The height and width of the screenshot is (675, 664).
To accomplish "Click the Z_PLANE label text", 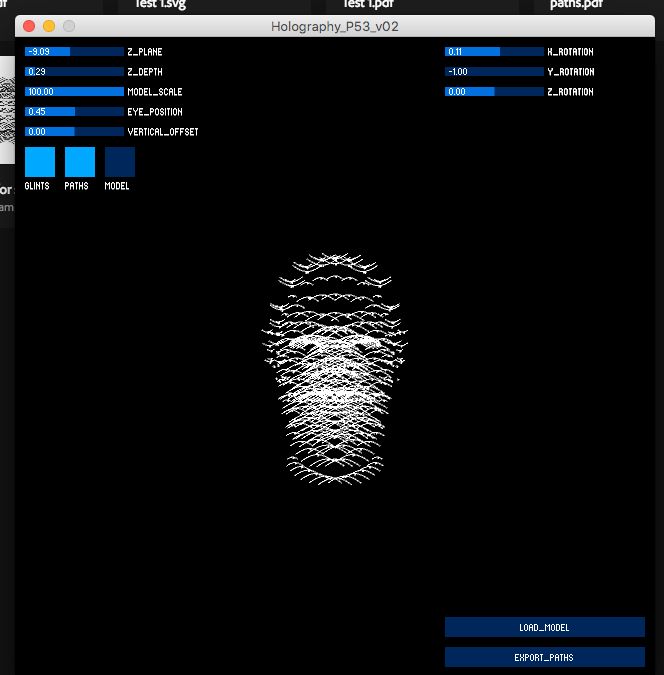I will click(x=145, y=52).
